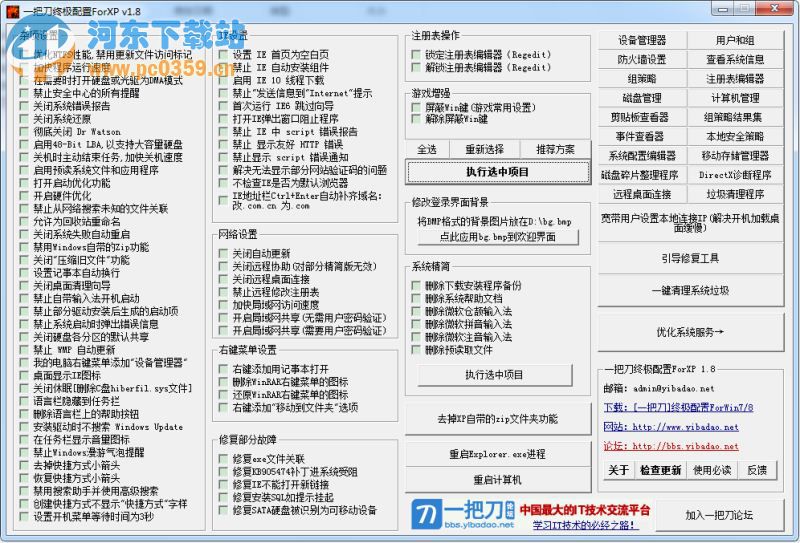The height and width of the screenshot is (543, 800).
Task: Open 防火墙设置
Action: [642, 60]
